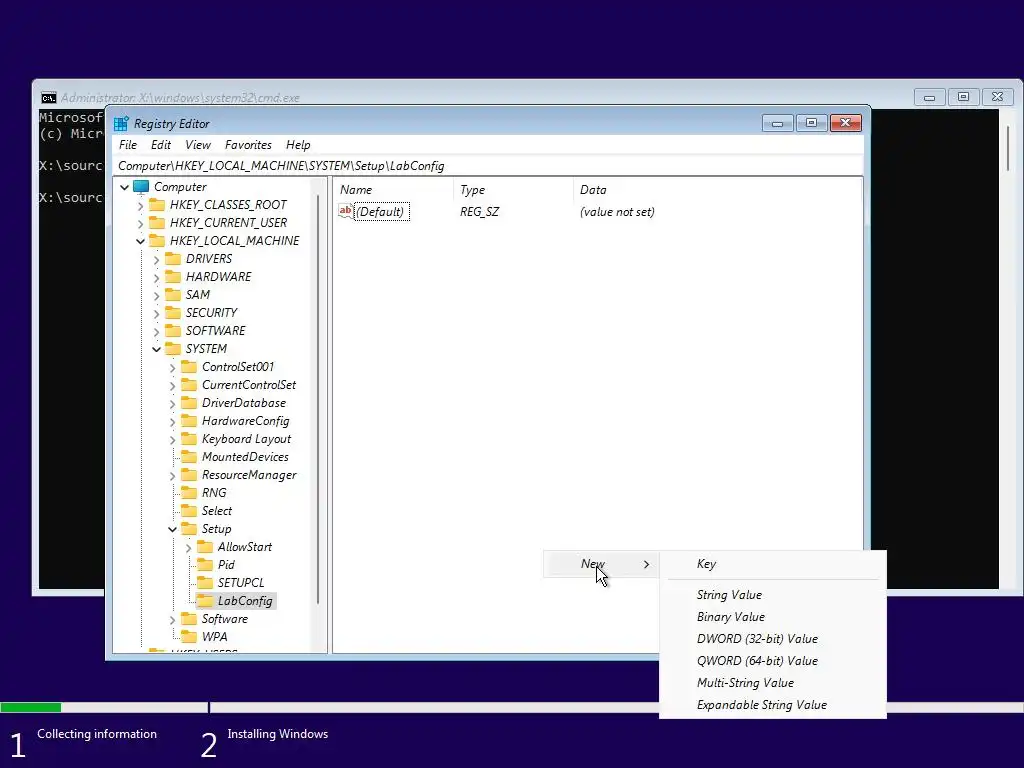Click the ResourceManager folder icon

pyautogui.click(x=189, y=475)
